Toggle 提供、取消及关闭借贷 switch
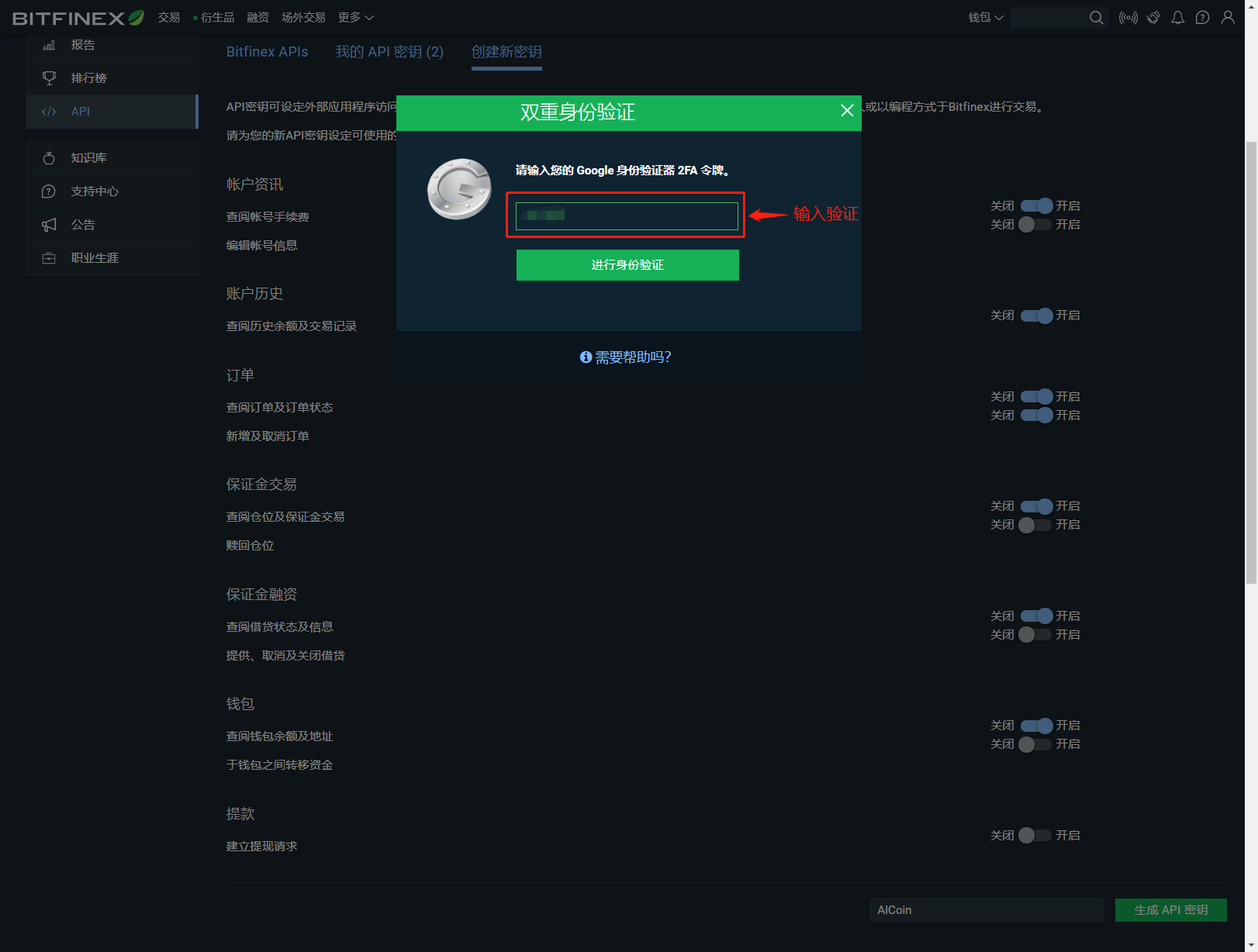The image size is (1258, 952). 1035,635
